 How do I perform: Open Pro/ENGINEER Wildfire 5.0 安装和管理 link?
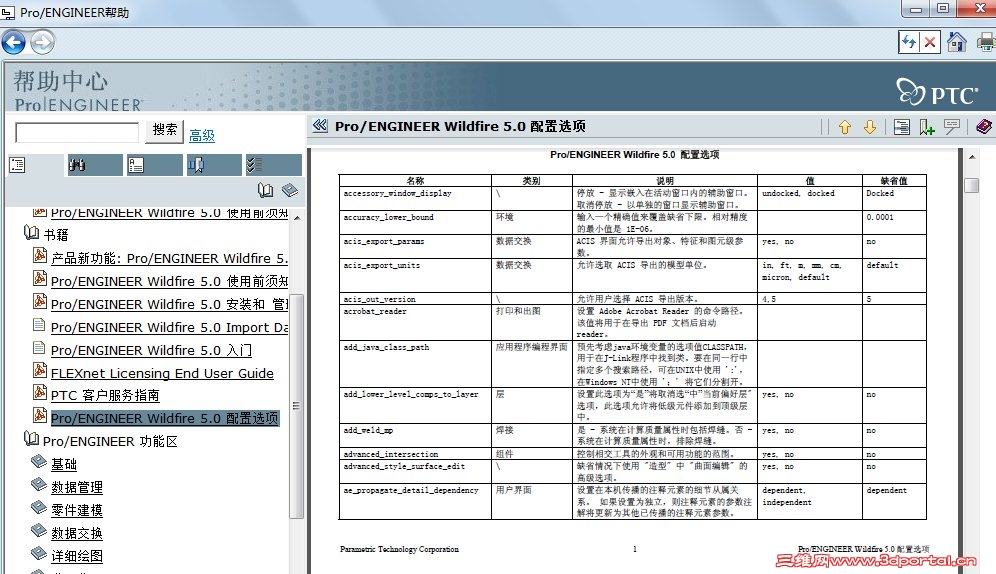(169, 304)
